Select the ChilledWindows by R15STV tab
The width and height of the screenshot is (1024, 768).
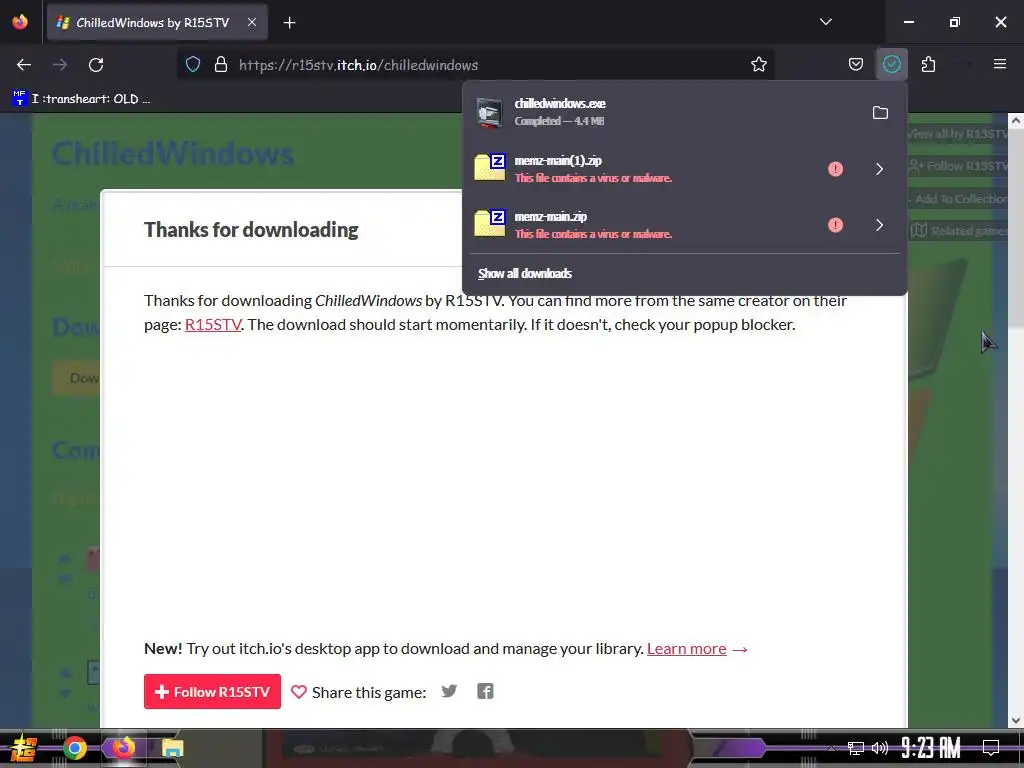pos(157,23)
